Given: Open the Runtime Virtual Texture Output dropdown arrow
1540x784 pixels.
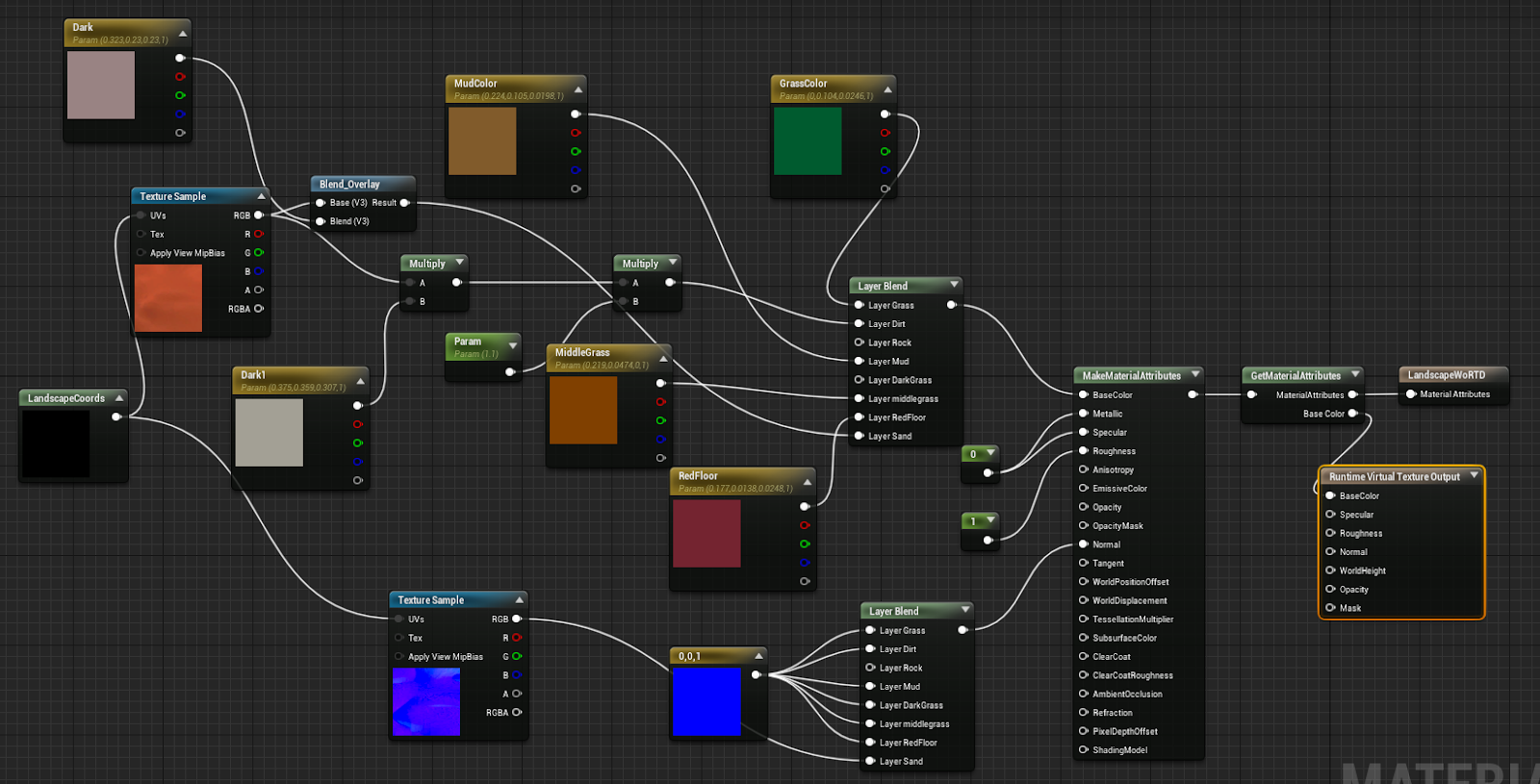Looking at the screenshot, I should click(1474, 475).
